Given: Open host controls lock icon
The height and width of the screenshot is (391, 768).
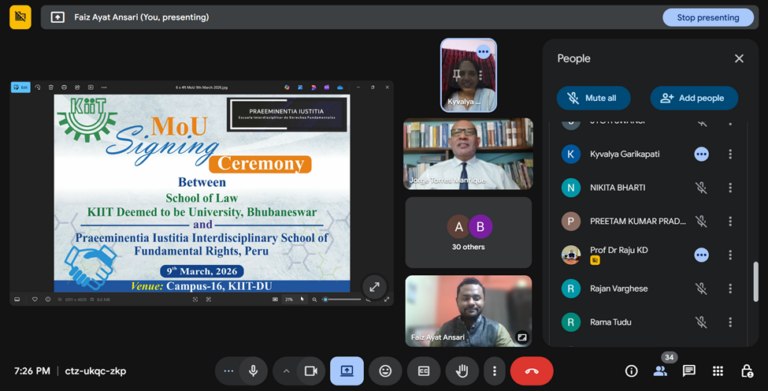Looking at the screenshot, I should 746,371.
